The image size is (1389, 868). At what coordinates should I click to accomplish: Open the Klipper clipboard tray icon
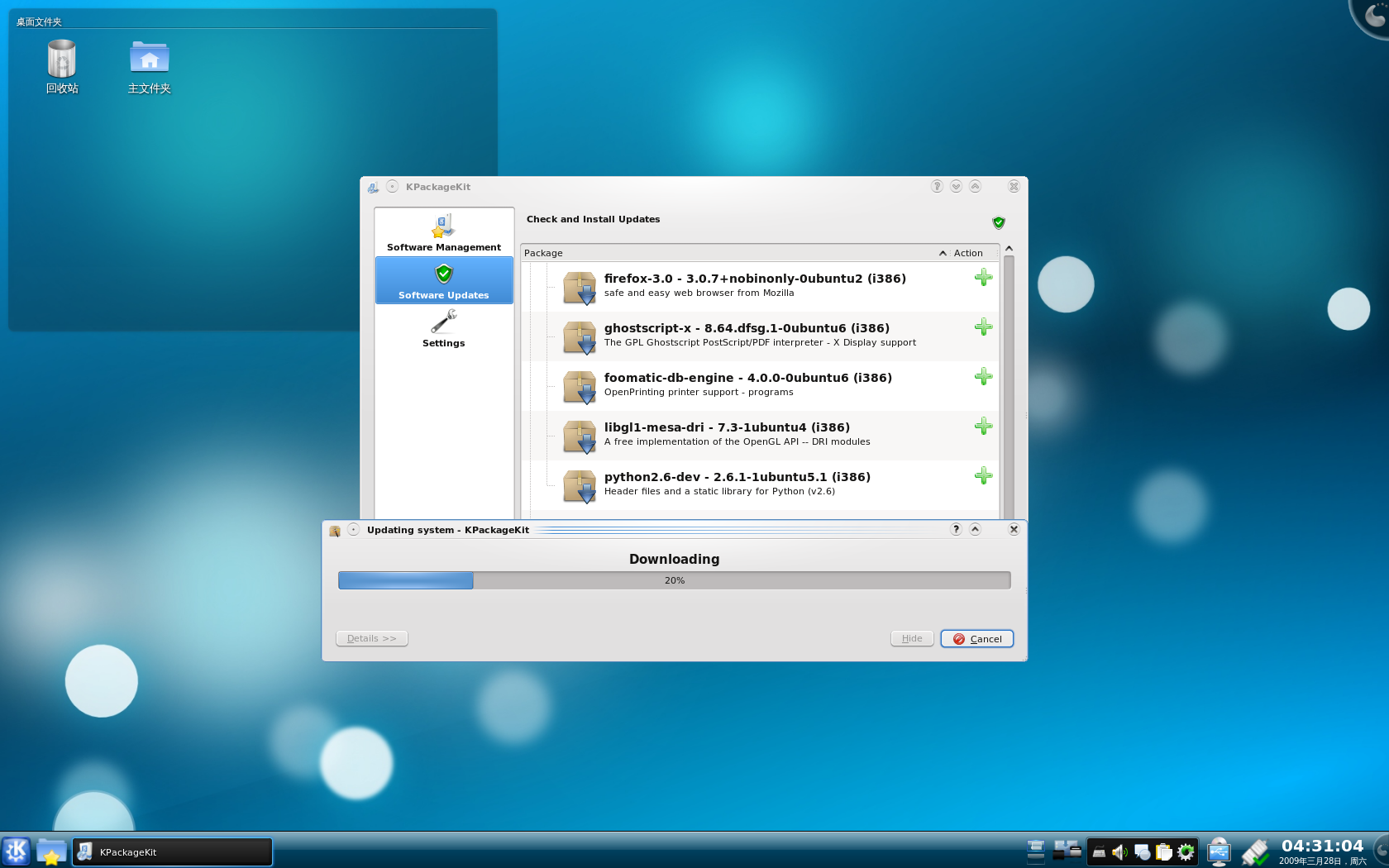(1164, 852)
